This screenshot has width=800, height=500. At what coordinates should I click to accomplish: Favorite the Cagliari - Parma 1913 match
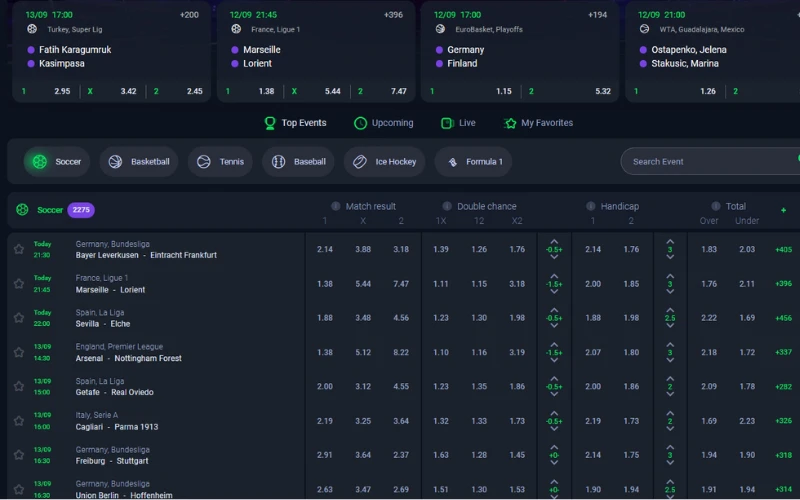[19, 421]
